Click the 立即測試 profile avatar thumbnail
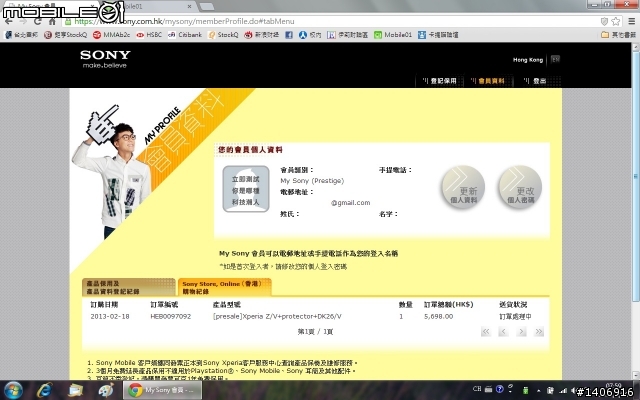Viewport: 640px width, 400px height. point(246,189)
